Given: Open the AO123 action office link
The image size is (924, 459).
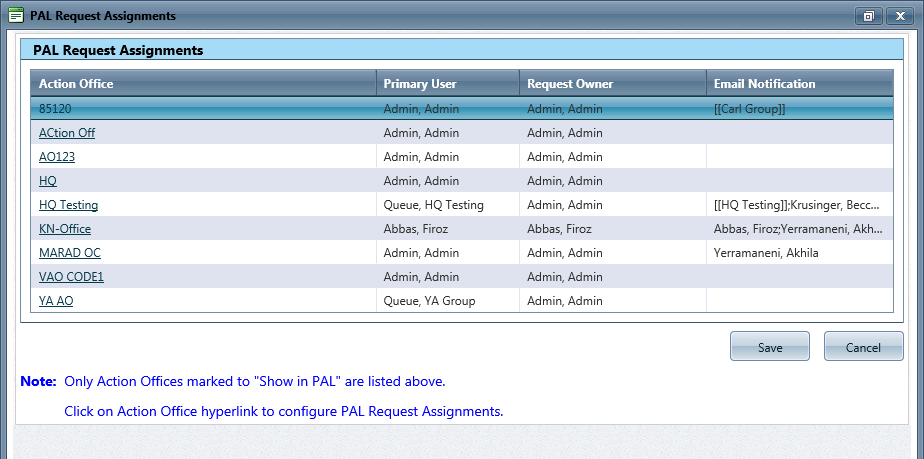Looking at the screenshot, I should (57, 157).
